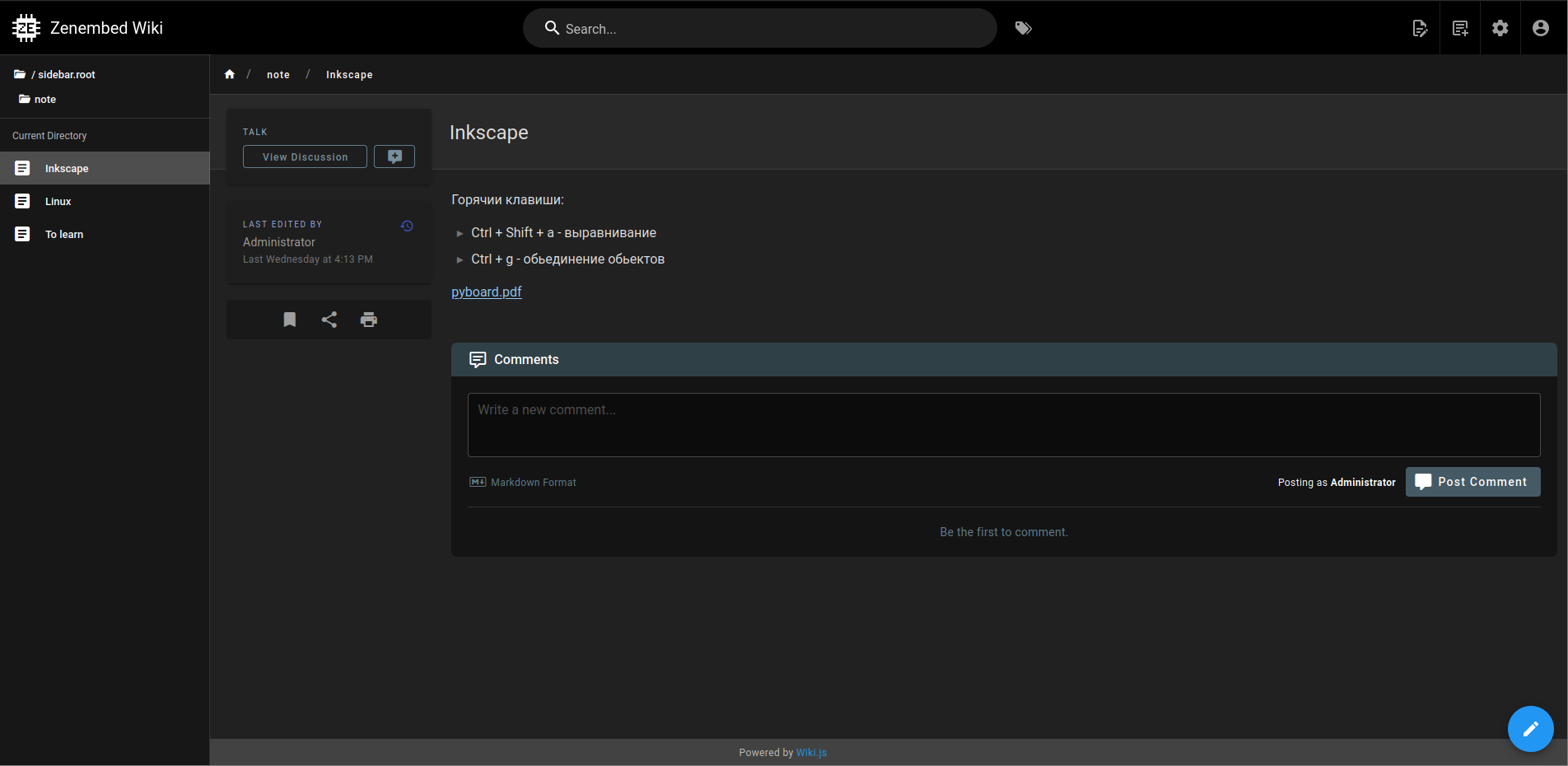Click the sidebar.root folder icon
Image resolution: width=1568 pixels, height=766 pixels.
(x=20, y=74)
